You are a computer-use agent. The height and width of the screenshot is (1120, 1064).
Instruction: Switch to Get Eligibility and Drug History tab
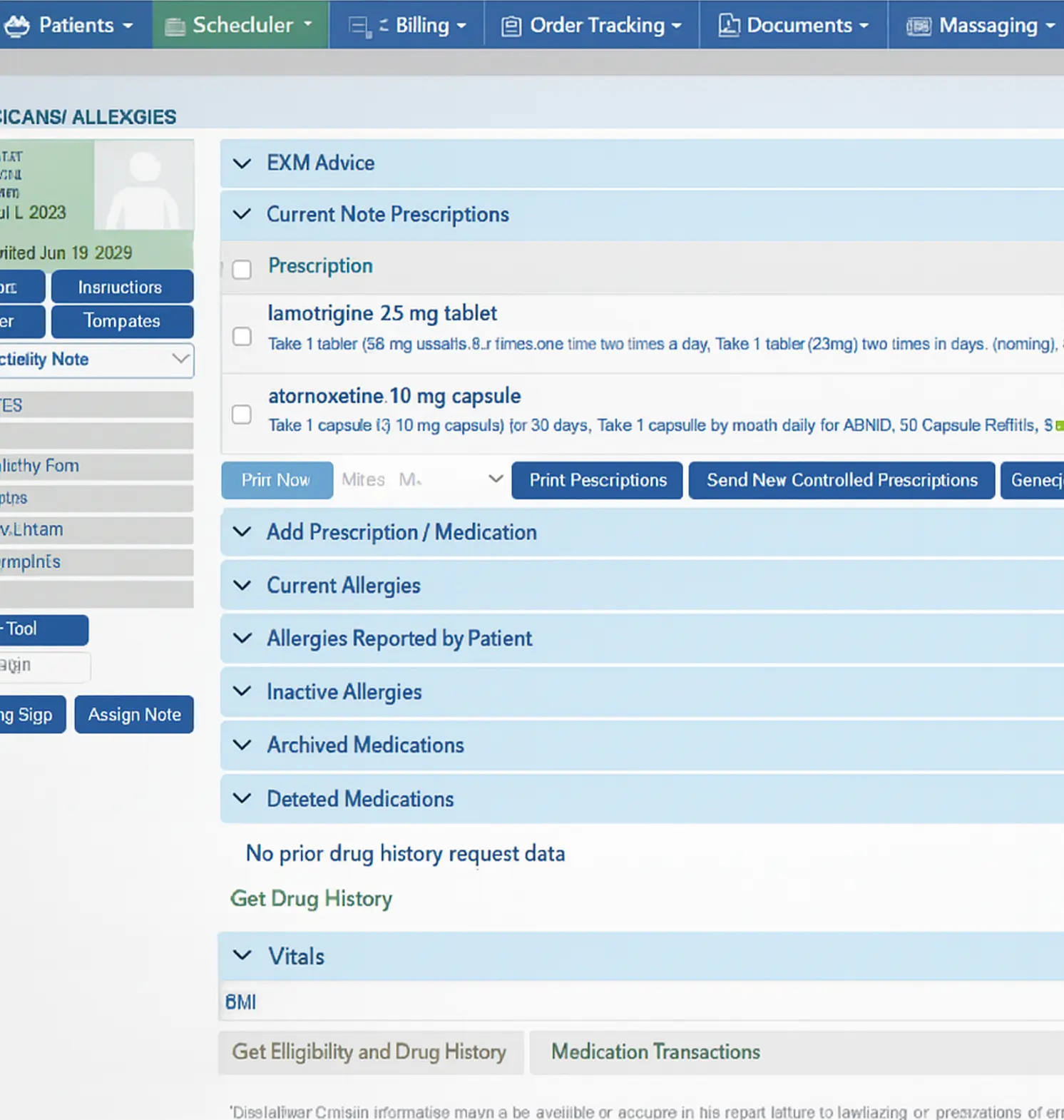[369, 1052]
